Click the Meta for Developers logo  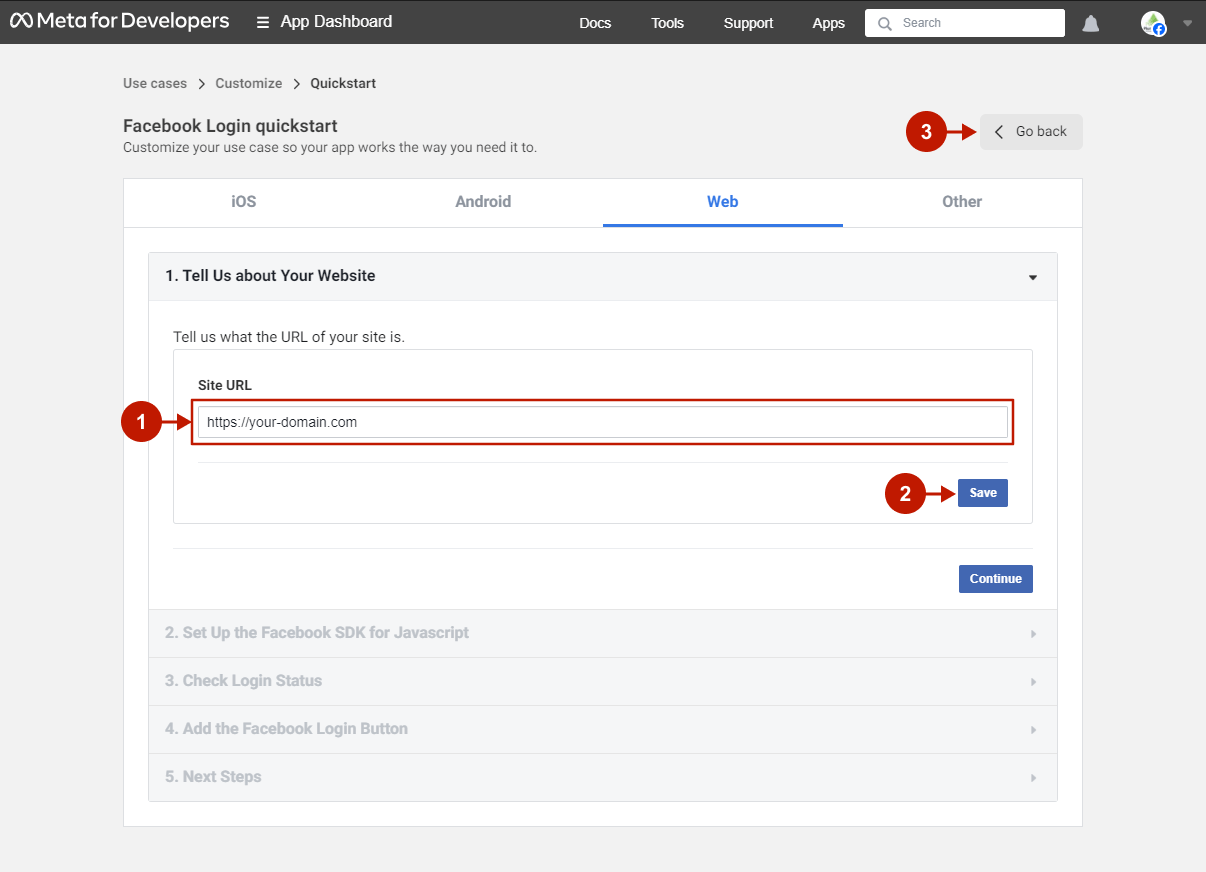(120, 21)
